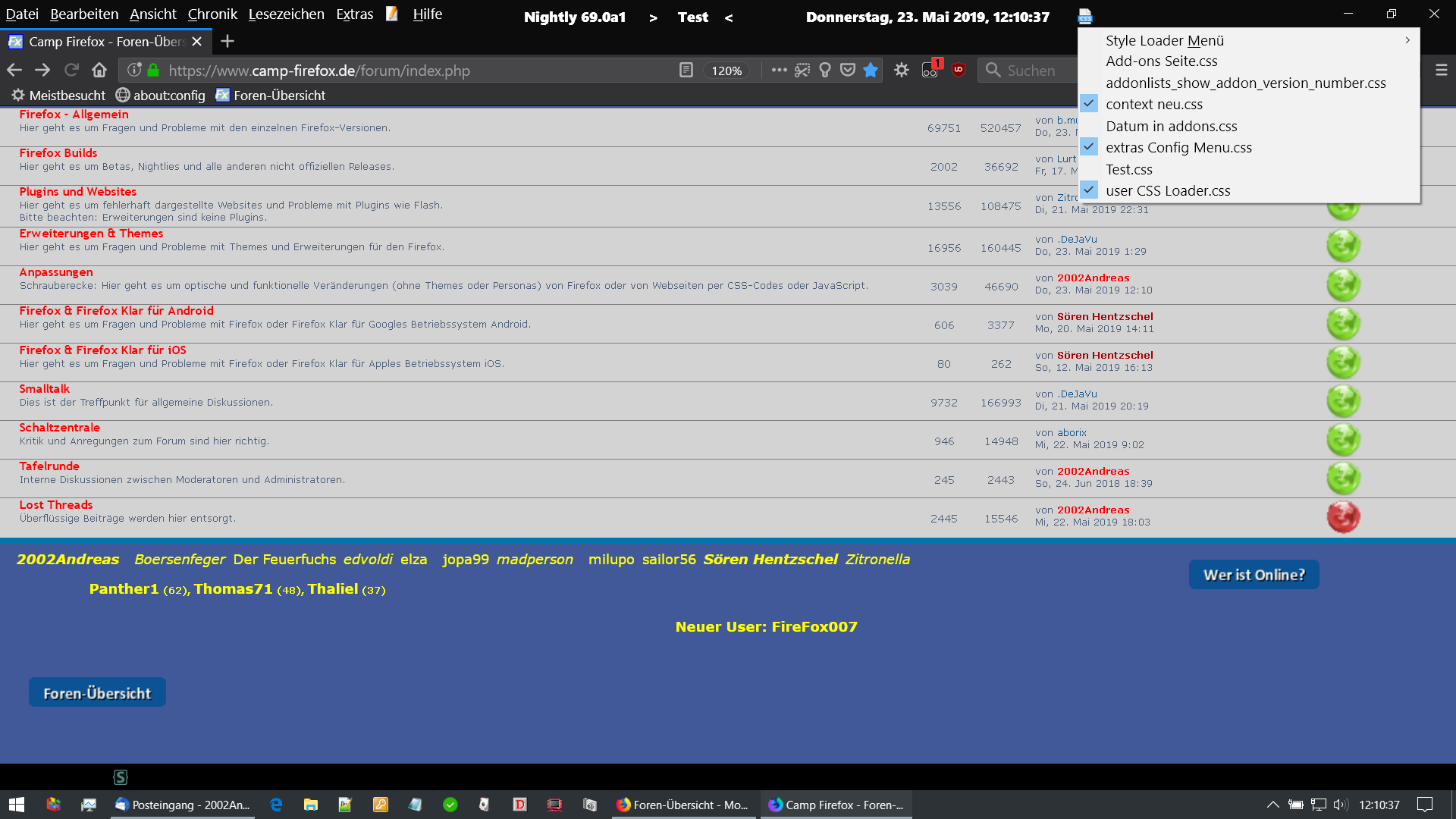Disable context neu.css style
The width and height of the screenshot is (1456, 819).
(x=1153, y=105)
